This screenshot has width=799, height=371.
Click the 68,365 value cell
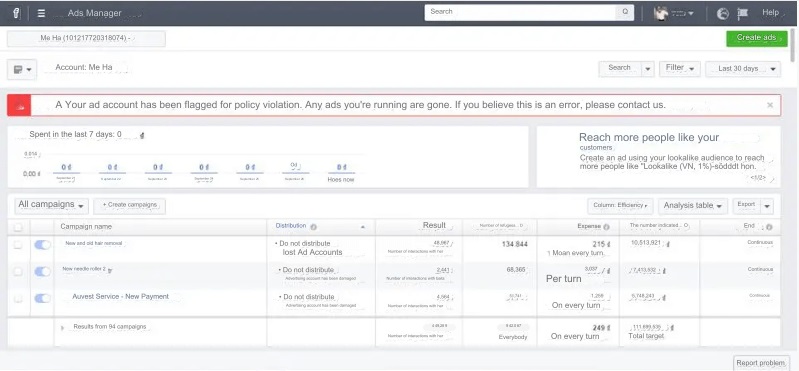(517, 270)
